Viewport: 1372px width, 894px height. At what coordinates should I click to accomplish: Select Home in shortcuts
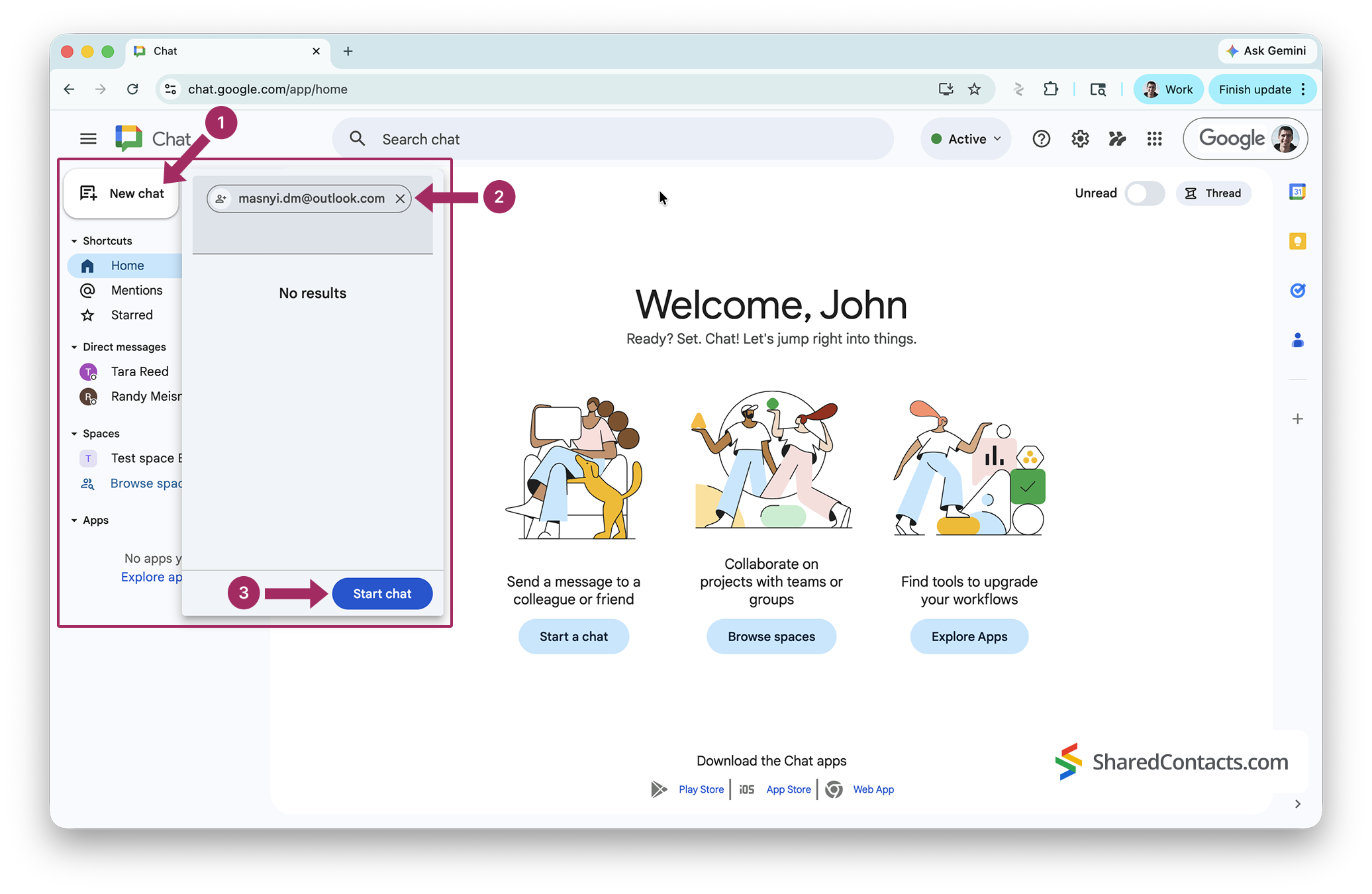pos(124,266)
